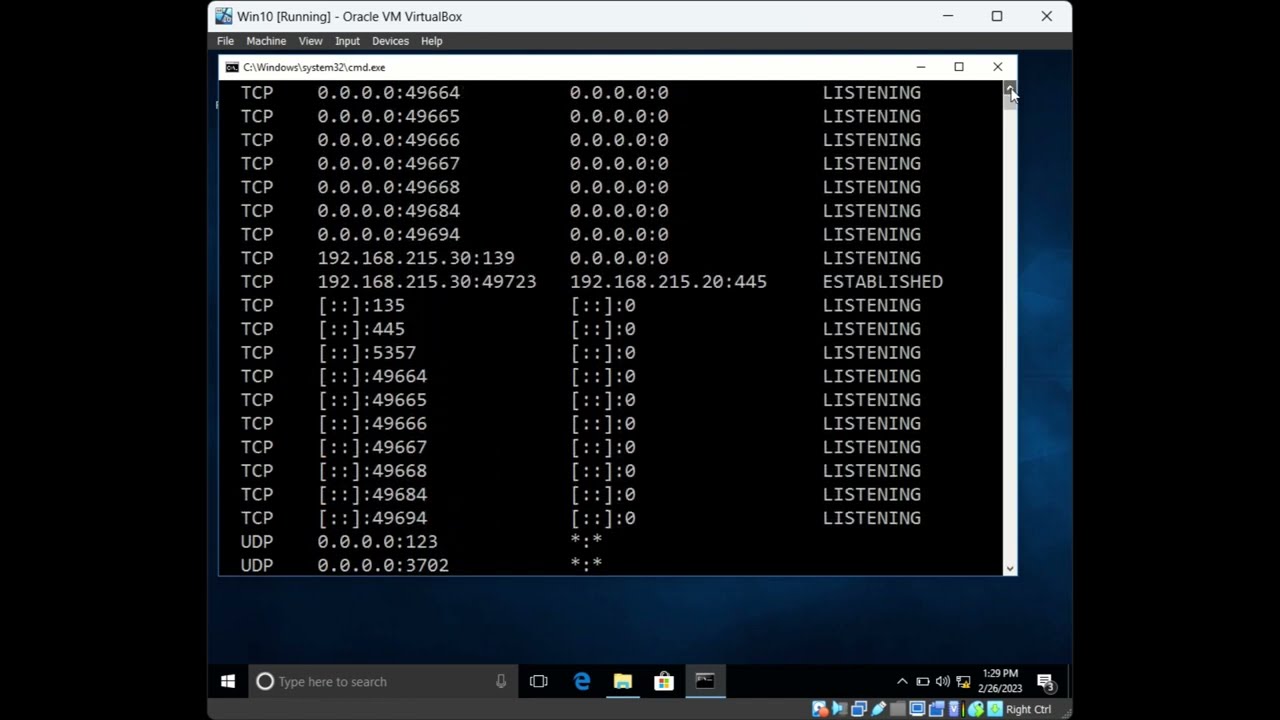
Task: Click the VirtualBox mouse integration indicator
Action: click(976, 709)
